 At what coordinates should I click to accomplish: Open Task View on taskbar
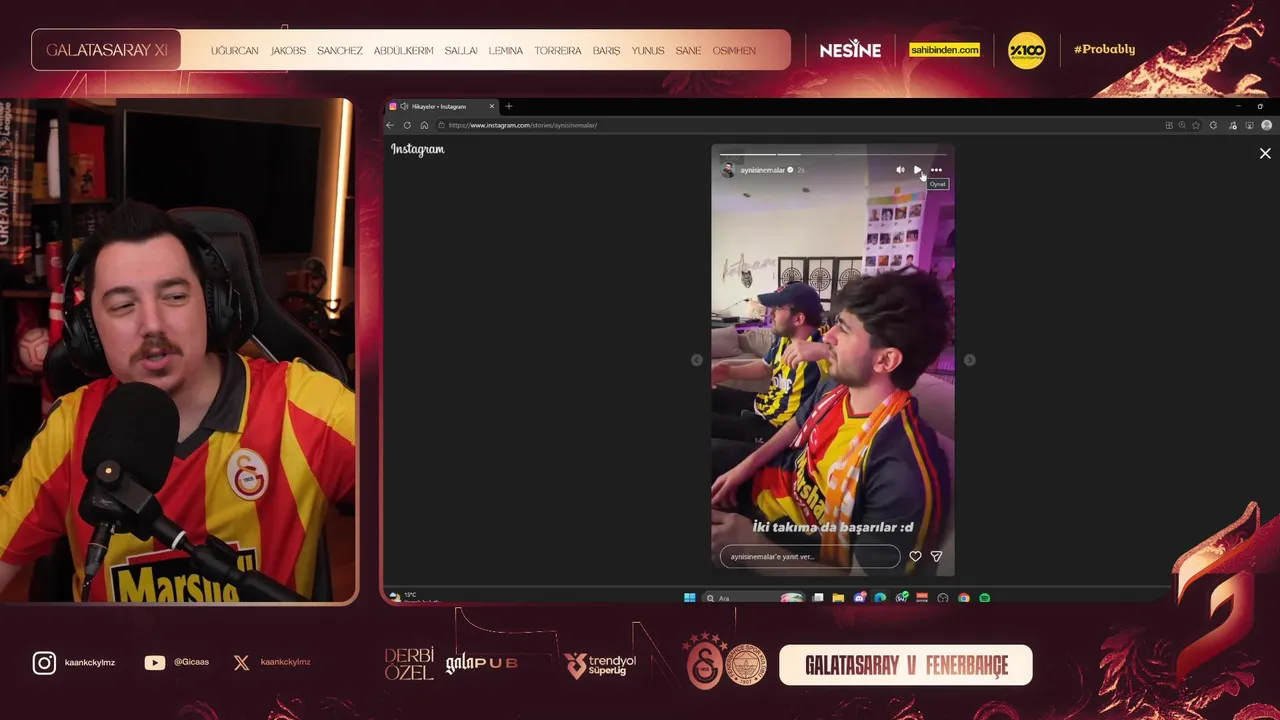818,598
